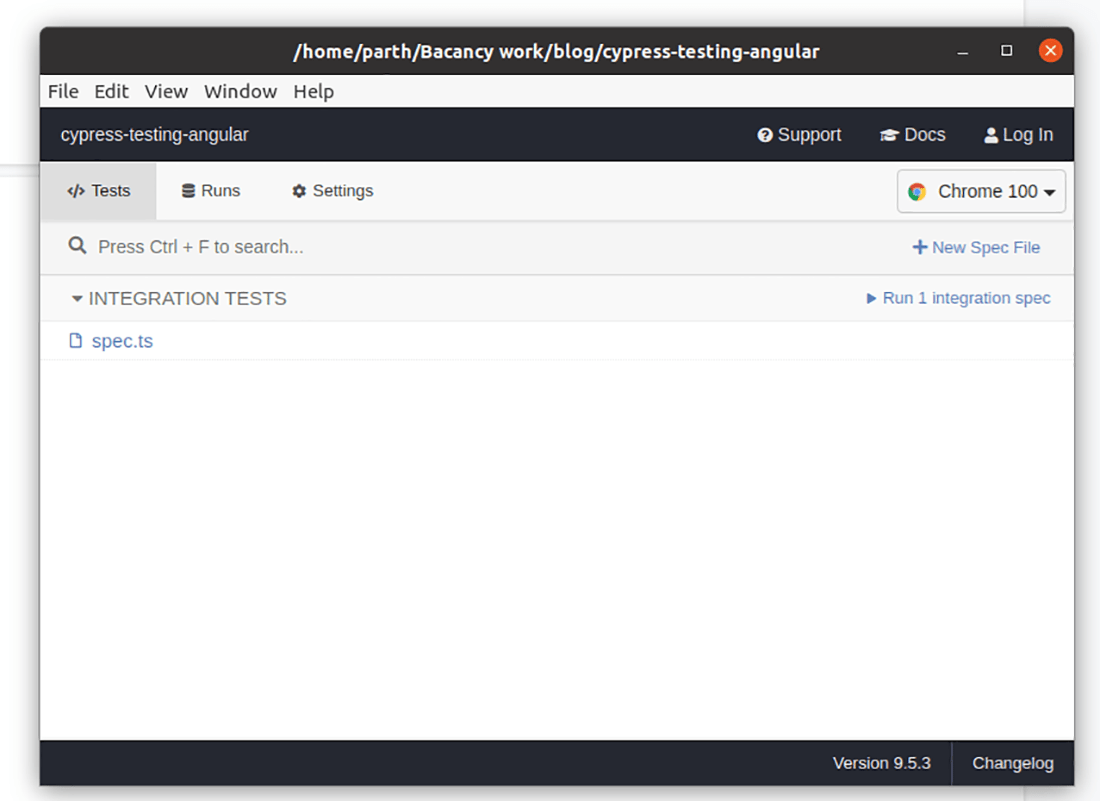Click the gear icon on Settings tab
1100x801 pixels.
click(x=300, y=191)
